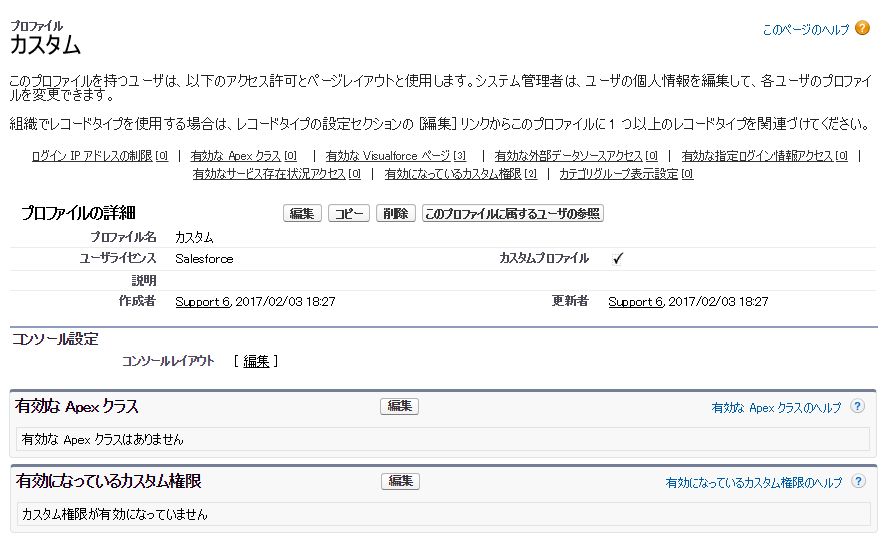Click 編集 button in 有効になっているカスタム権限 section
Screen dimensions: 886x541
pyautogui.click(x=400, y=481)
